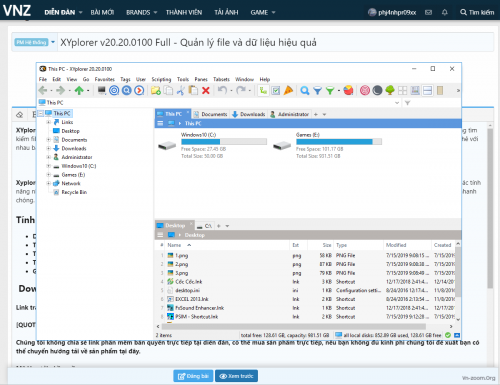Go up one folder with green arrow
The image size is (500, 385).
coord(79,90)
